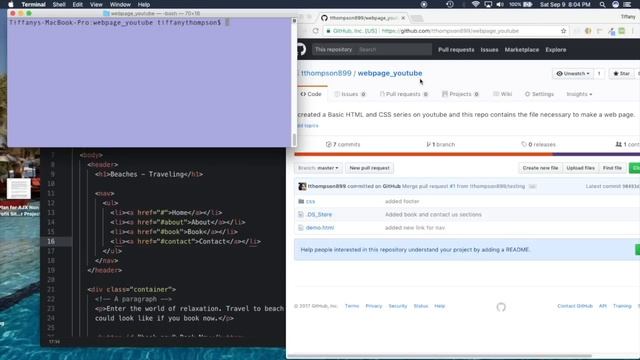Click the GitHub octocat logo
Viewport: 640px width, 360px height.
coord(301,49)
